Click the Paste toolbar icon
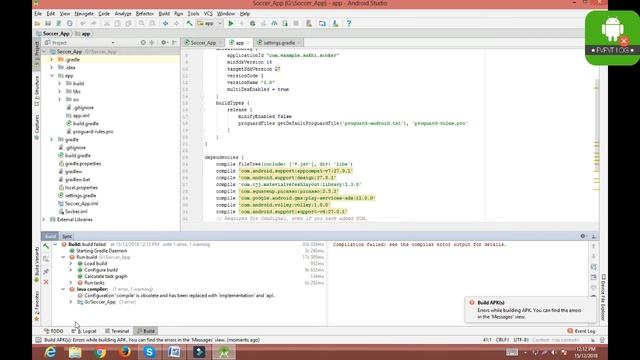The height and width of the screenshot is (360, 640). click(x=128, y=24)
